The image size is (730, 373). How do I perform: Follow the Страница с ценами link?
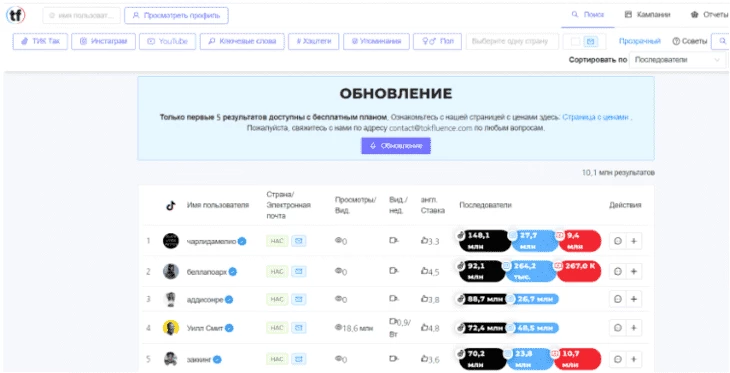[595, 117]
